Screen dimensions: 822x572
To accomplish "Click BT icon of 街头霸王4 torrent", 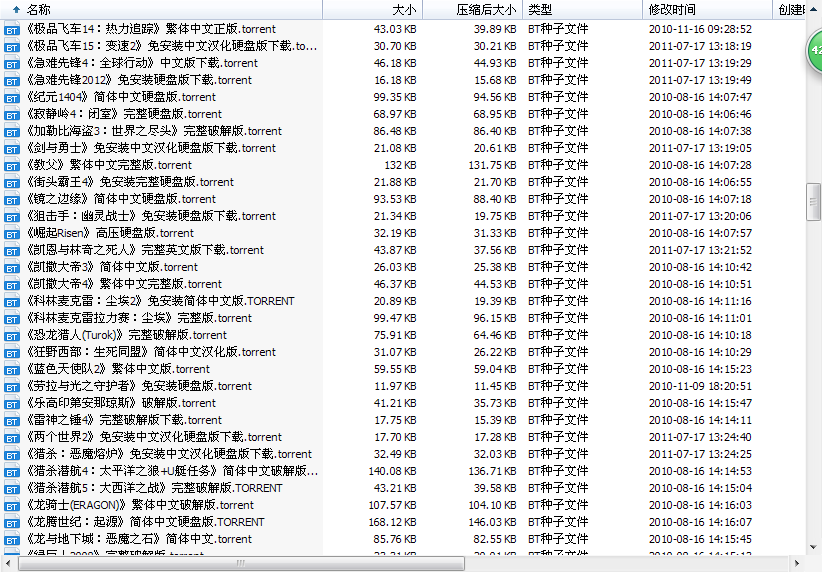I will point(12,182).
